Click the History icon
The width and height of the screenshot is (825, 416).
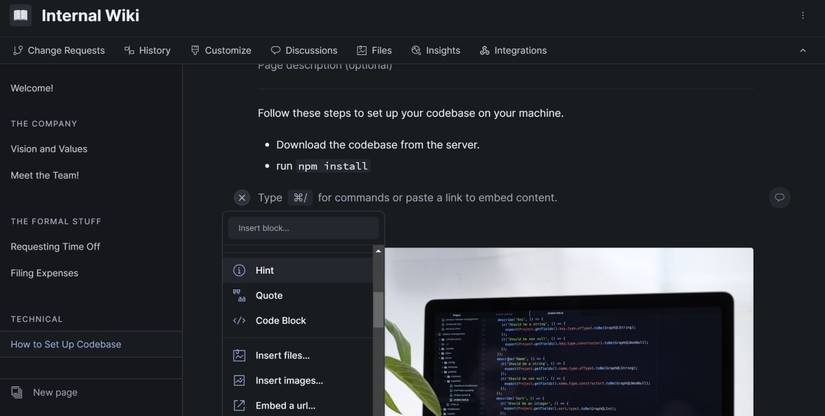(x=129, y=50)
